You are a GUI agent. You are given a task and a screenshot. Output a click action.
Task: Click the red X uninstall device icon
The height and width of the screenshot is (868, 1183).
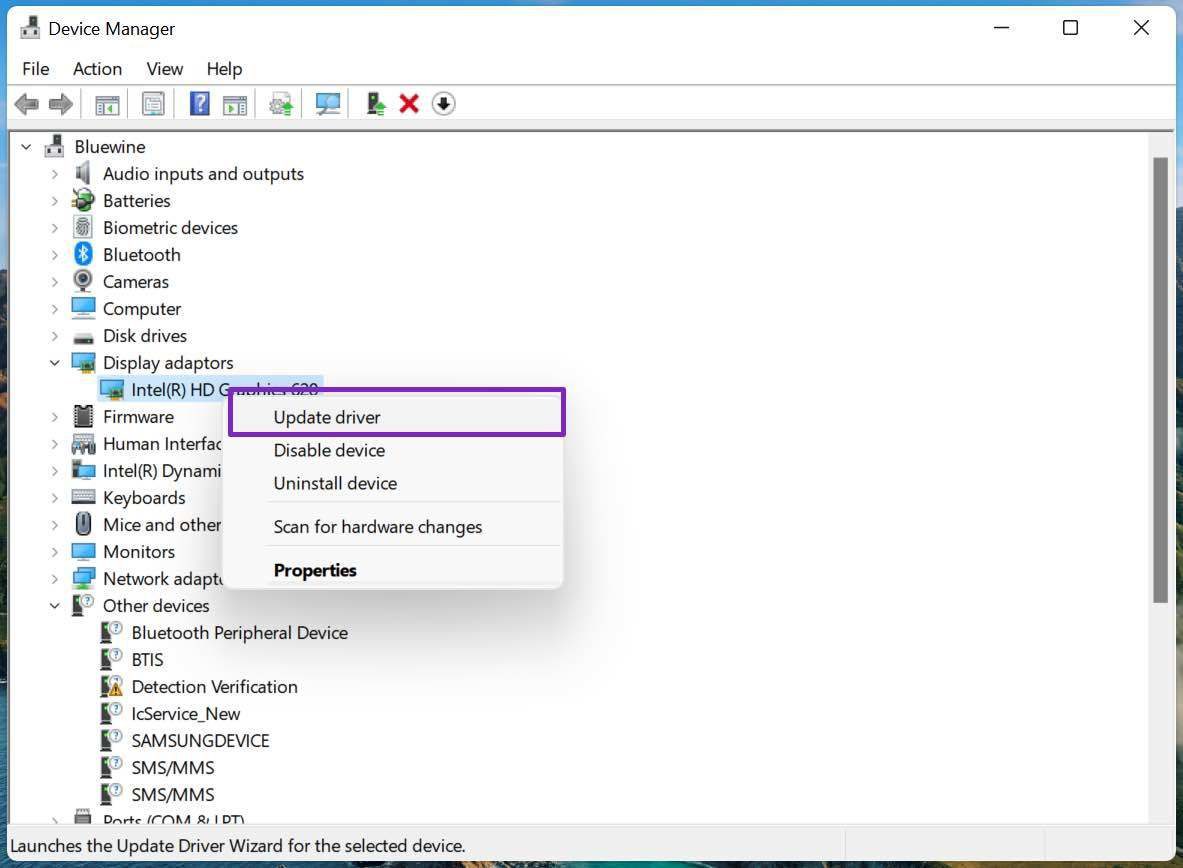[409, 104]
